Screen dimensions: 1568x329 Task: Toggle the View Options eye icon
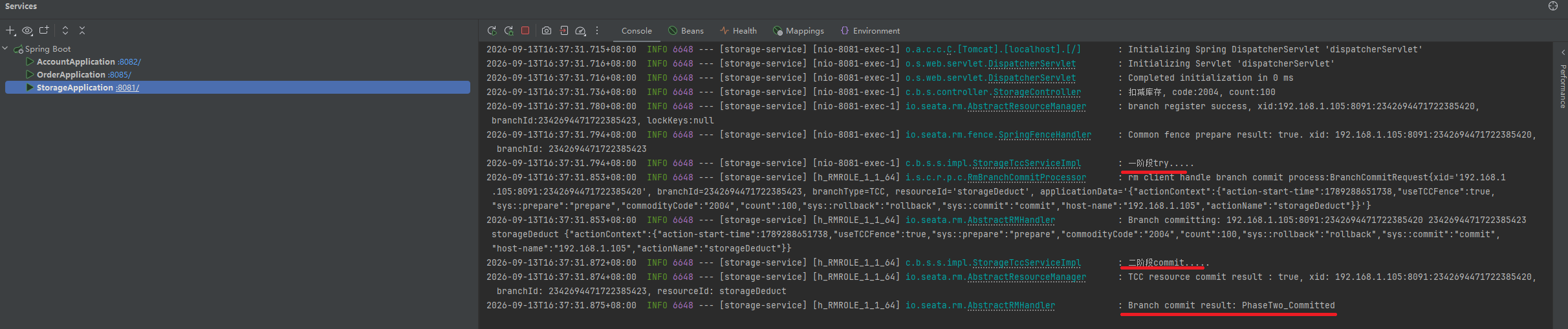tap(27, 30)
